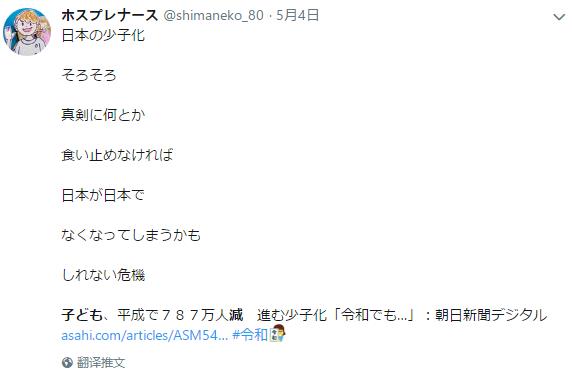Open the ホスプレナース profile avatar
The width and height of the screenshot is (572, 374).
pyautogui.click(x=27, y=32)
